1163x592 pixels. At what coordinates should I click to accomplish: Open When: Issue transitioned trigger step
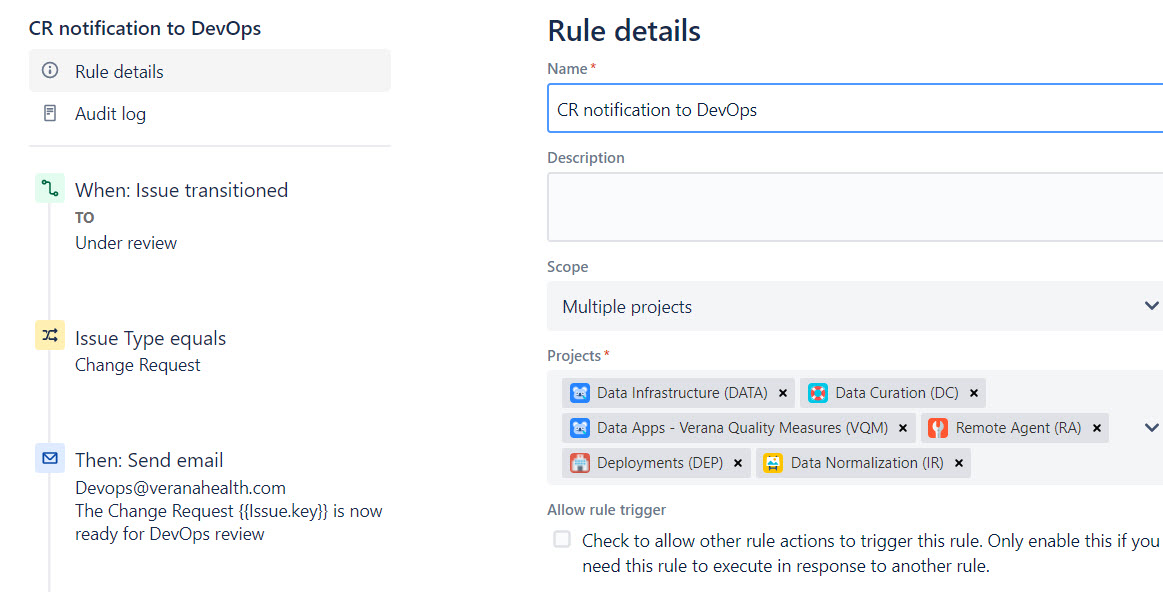pos(181,190)
